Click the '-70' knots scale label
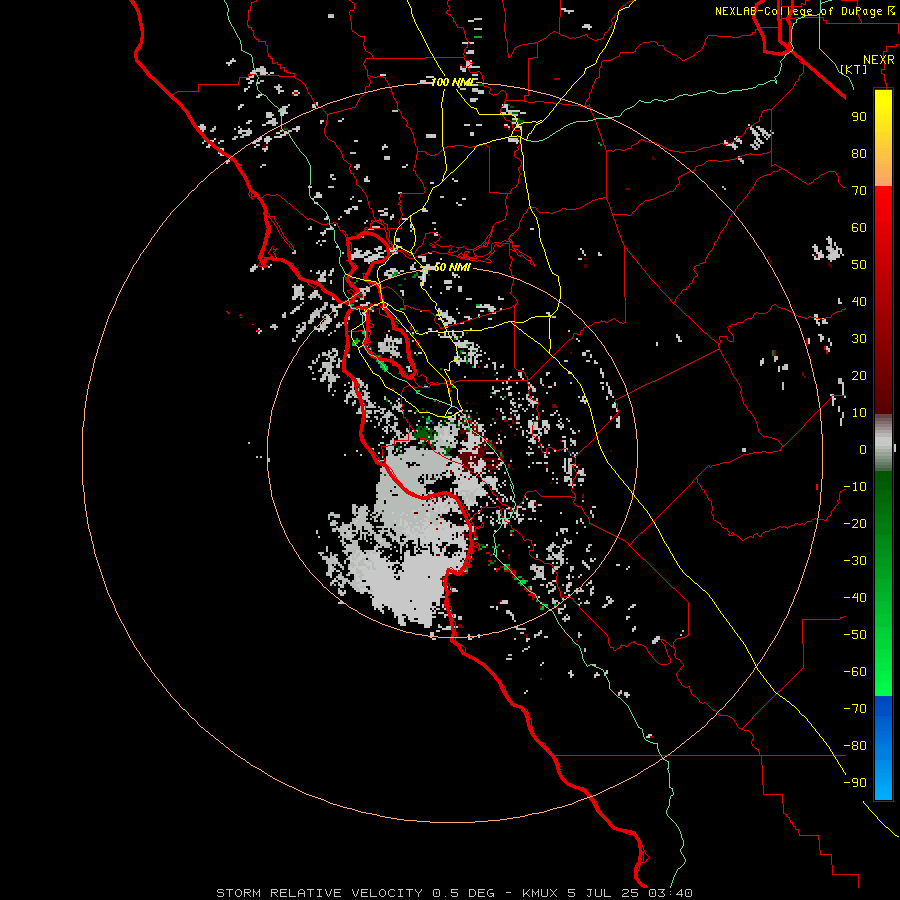Image resolution: width=900 pixels, height=900 pixels. click(855, 709)
